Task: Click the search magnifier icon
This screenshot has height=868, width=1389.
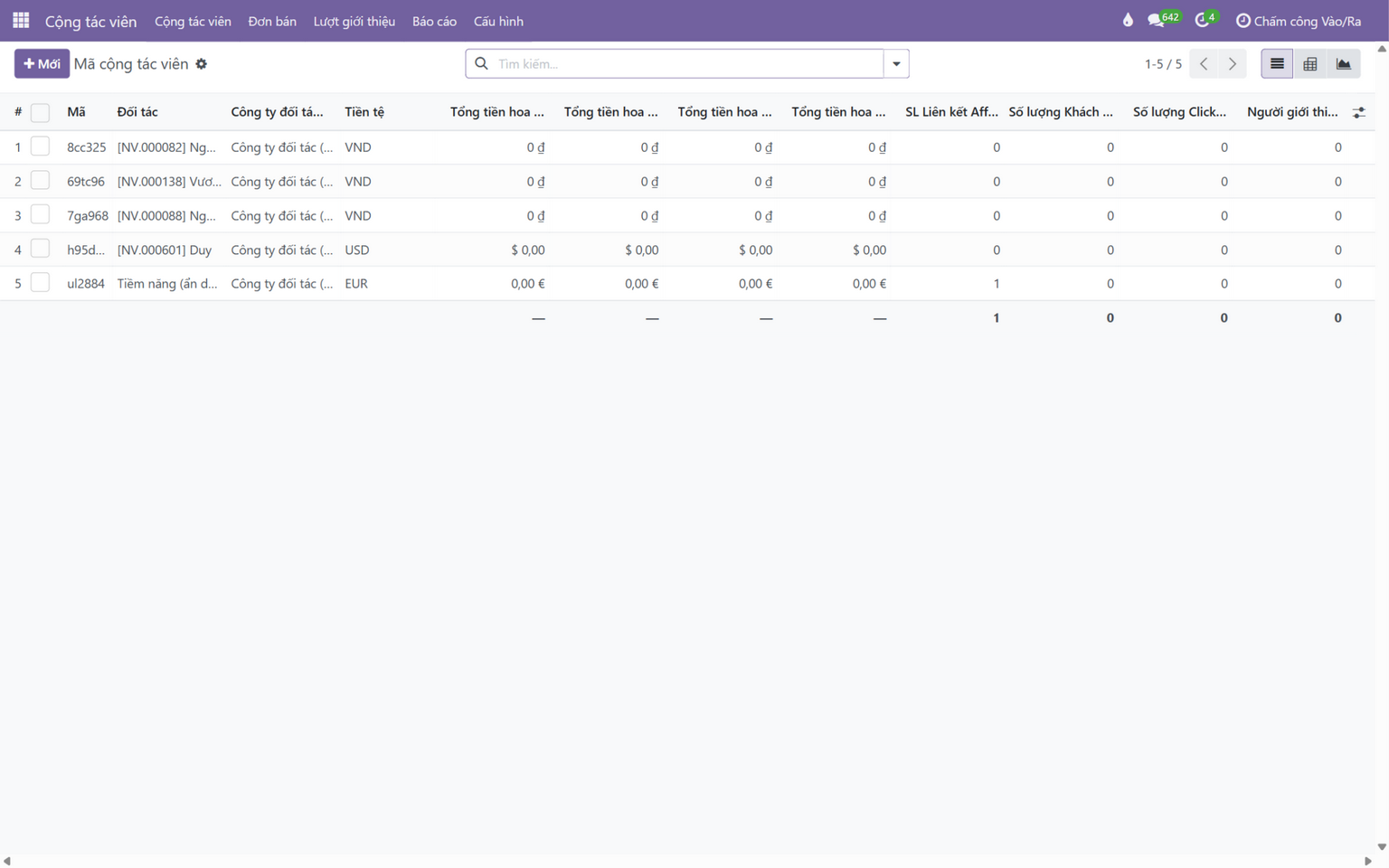Action: click(481, 63)
